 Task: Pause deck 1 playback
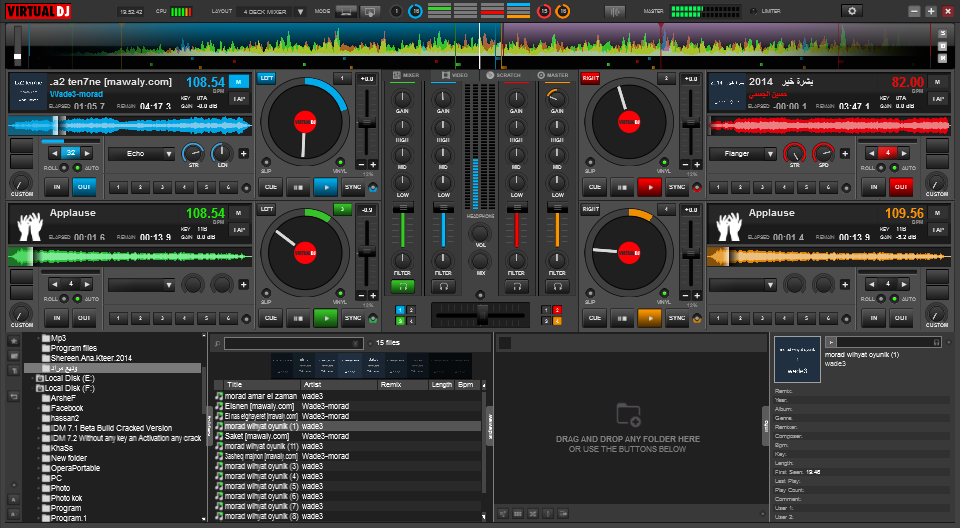(x=298, y=187)
